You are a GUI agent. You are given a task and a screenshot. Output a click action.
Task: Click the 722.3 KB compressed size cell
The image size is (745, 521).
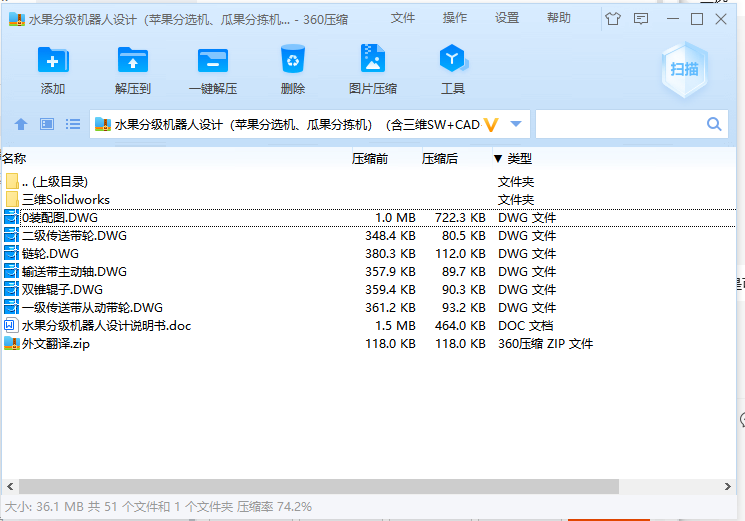tap(460, 218)
